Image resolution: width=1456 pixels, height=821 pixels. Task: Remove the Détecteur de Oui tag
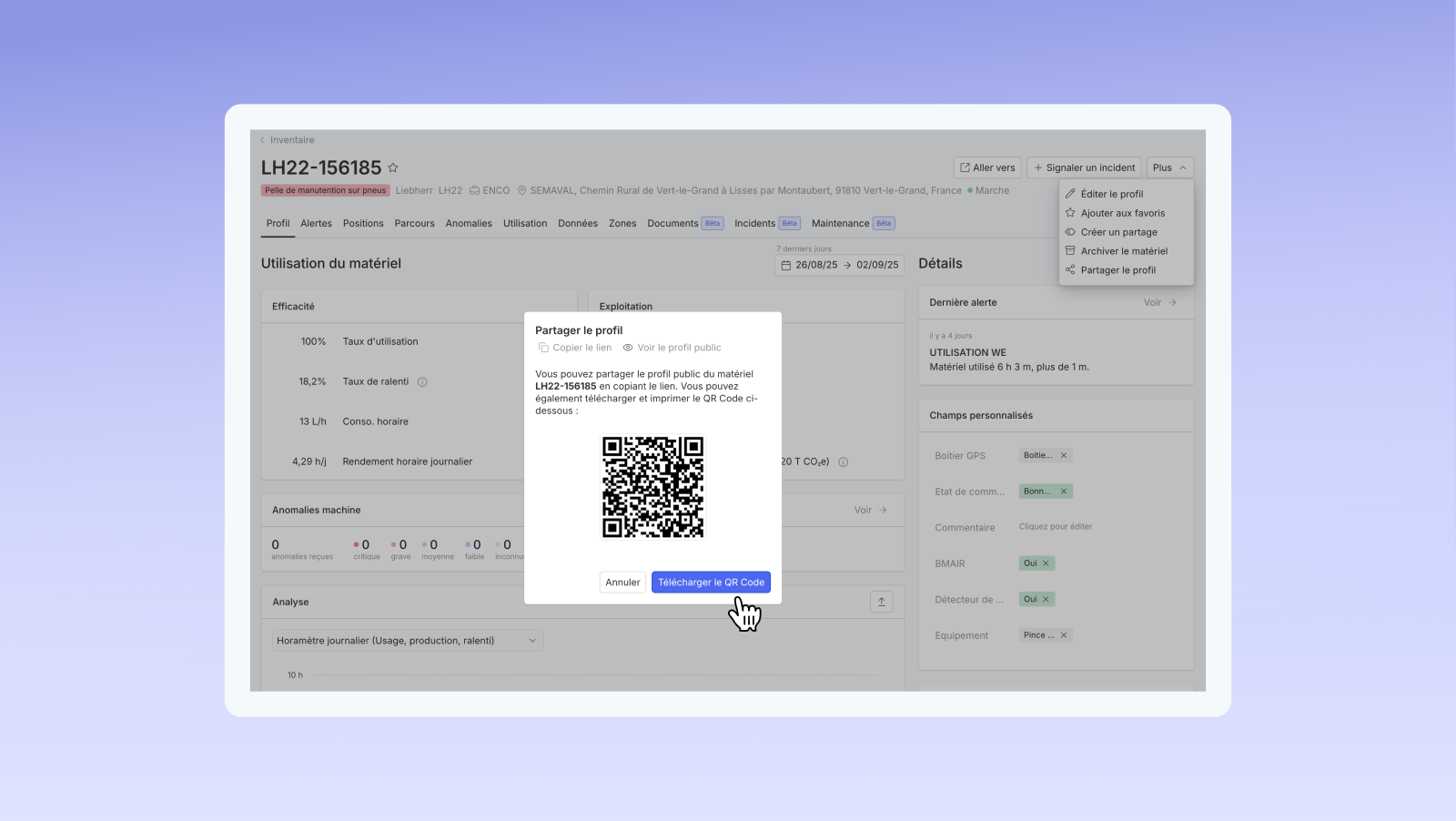point(1046,600)
